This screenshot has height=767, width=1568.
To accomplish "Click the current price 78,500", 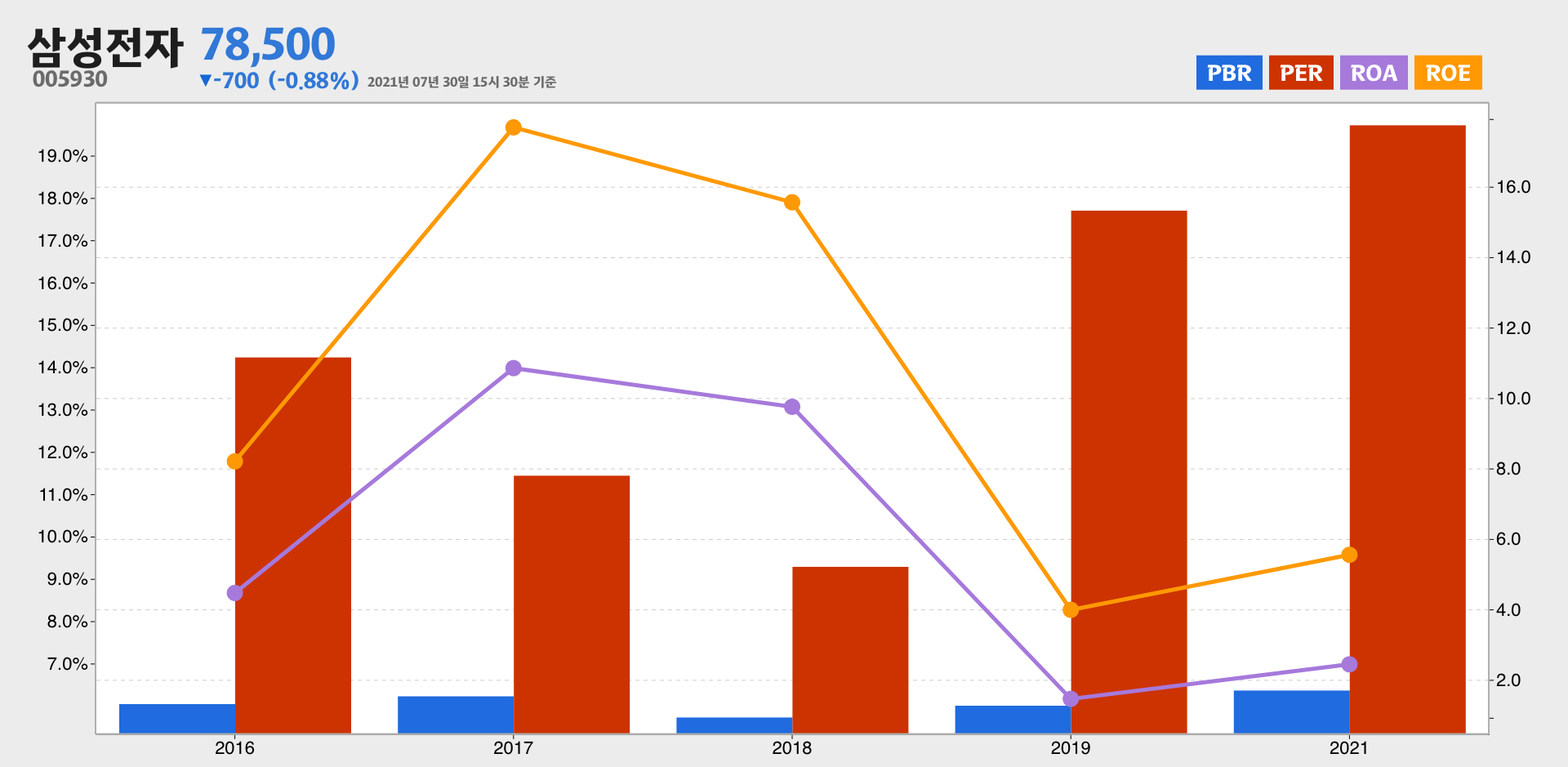I will 268,44.
